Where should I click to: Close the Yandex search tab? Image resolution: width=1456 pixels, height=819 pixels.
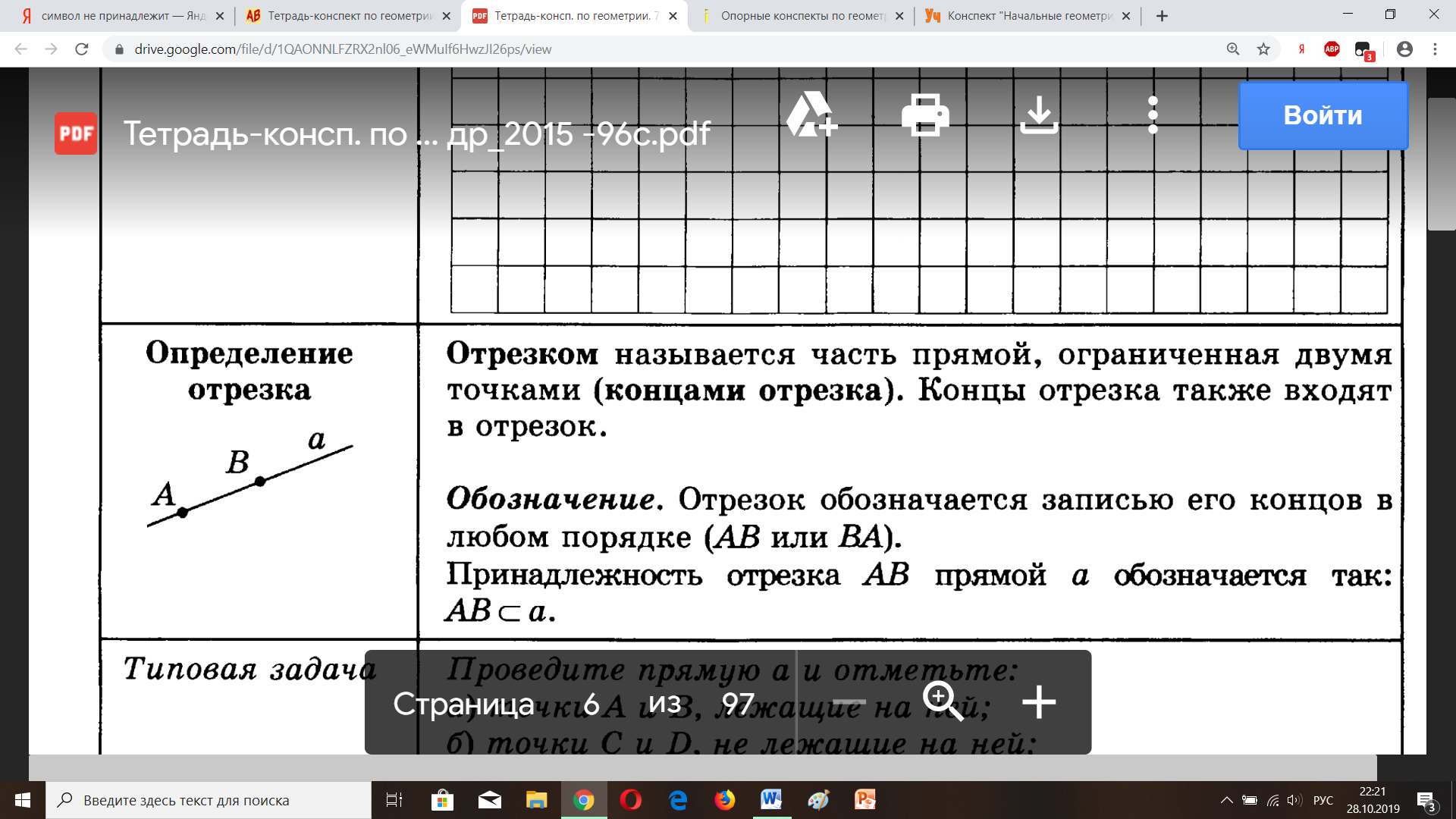[x=220, y=16]
